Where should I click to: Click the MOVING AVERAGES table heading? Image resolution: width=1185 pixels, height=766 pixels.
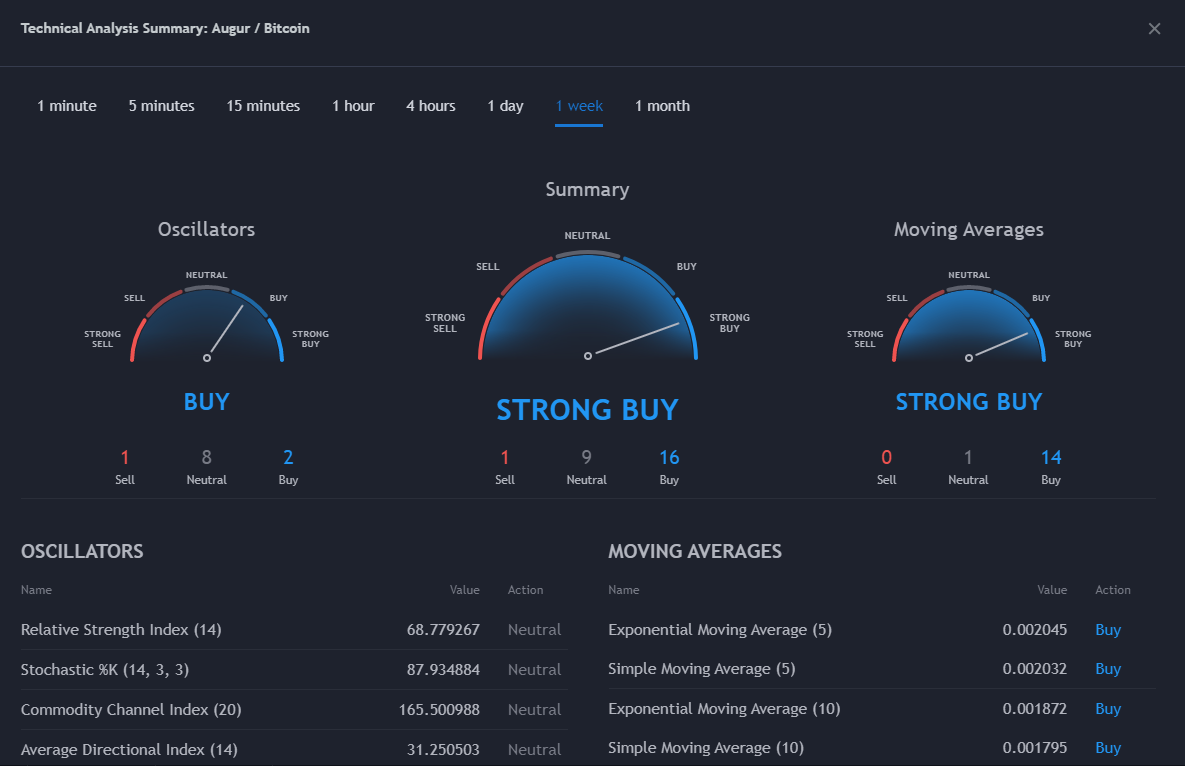click(695, 551)
